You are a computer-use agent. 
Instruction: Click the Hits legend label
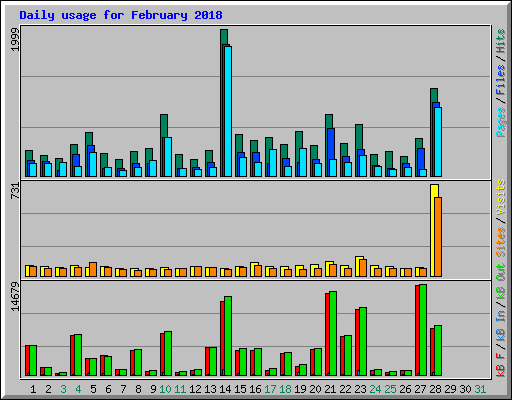501,41
